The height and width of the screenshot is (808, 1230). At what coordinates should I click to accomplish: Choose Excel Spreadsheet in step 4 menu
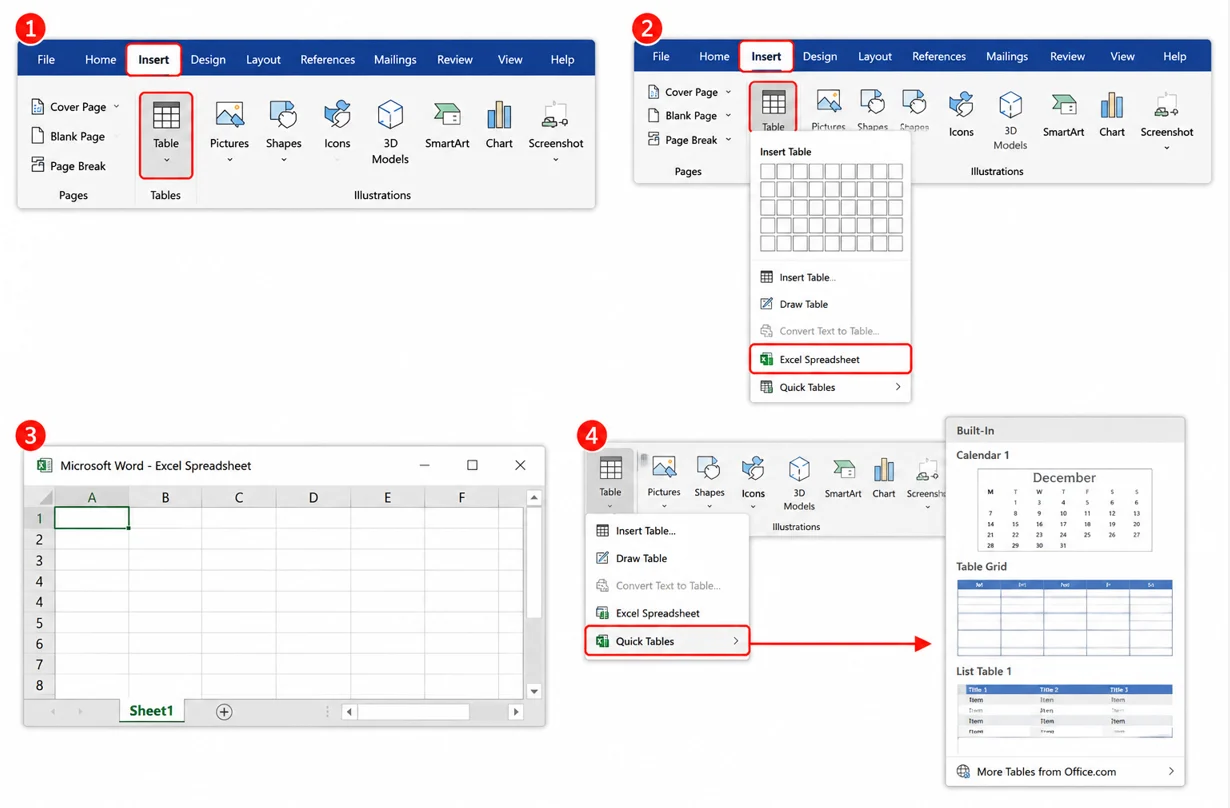667,613
